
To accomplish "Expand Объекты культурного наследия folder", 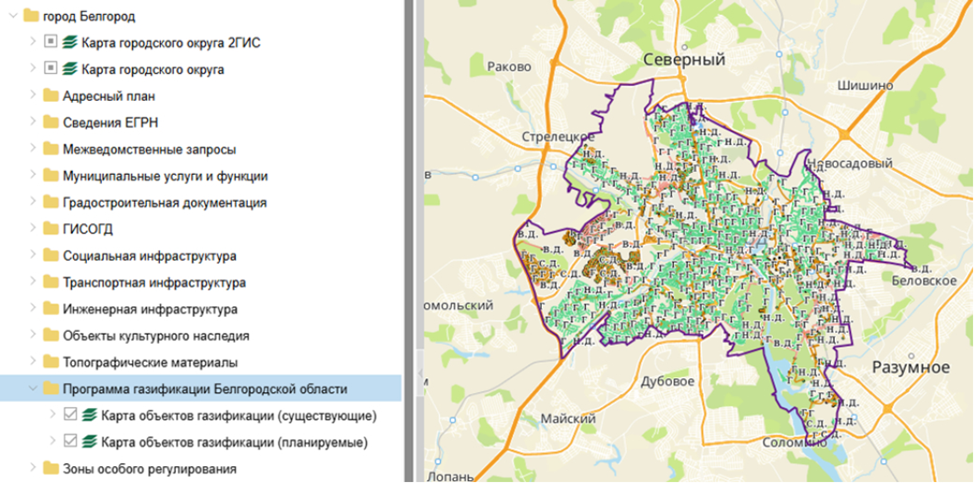I will click(x=34, y=336).
